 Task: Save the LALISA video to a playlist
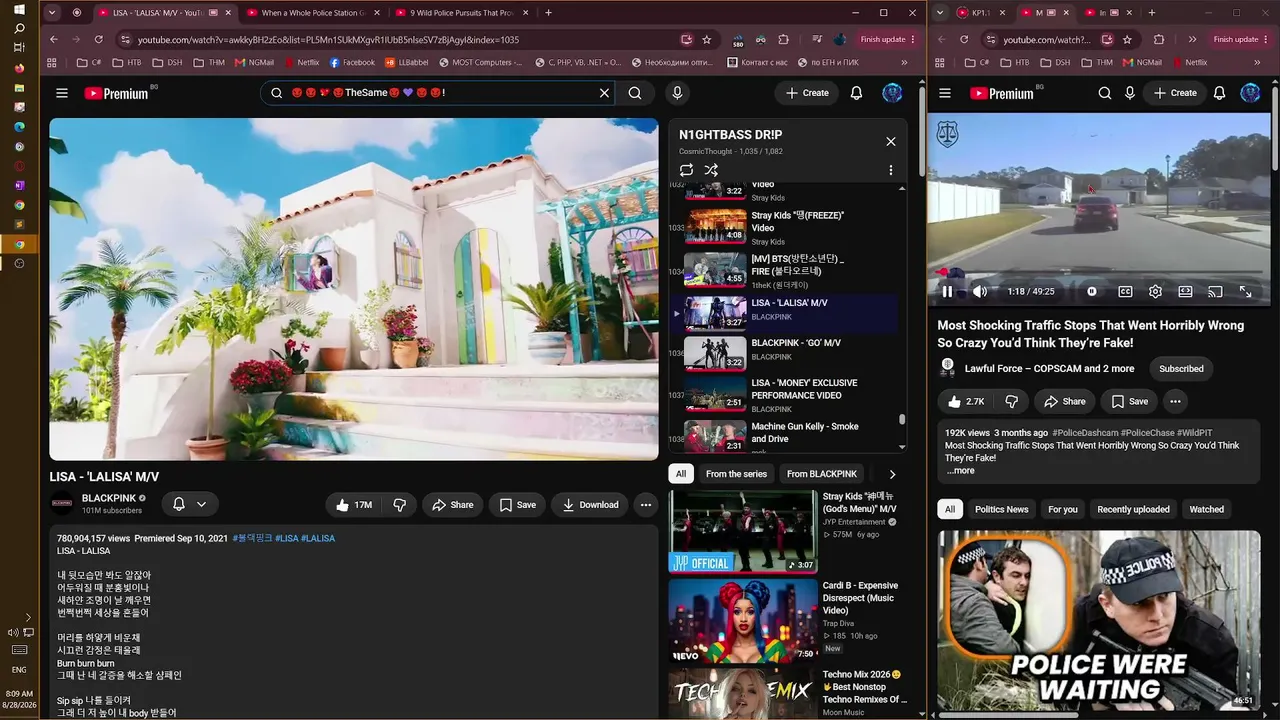click(x=517, y=505)
